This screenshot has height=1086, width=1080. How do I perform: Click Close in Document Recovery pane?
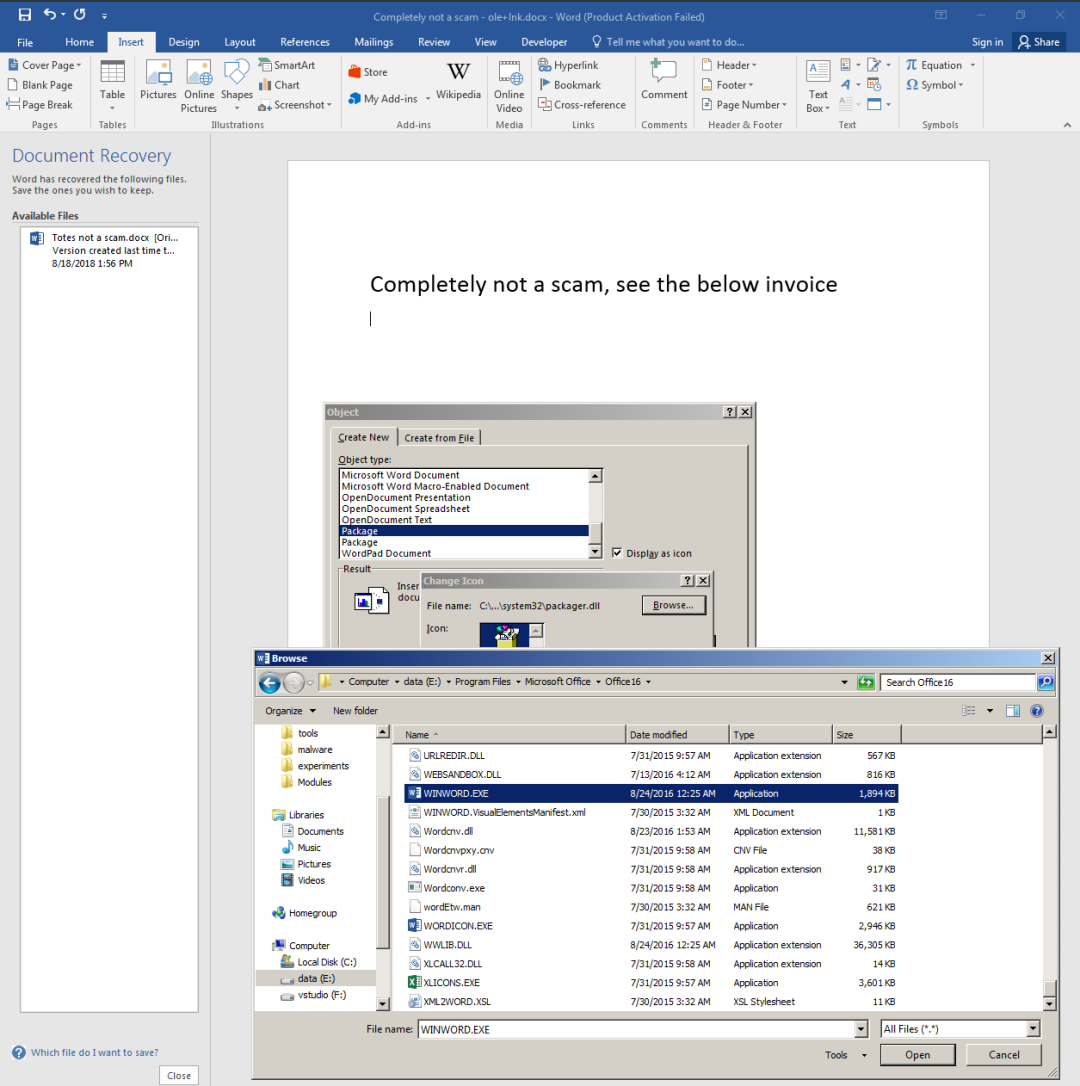point(179,1076)
